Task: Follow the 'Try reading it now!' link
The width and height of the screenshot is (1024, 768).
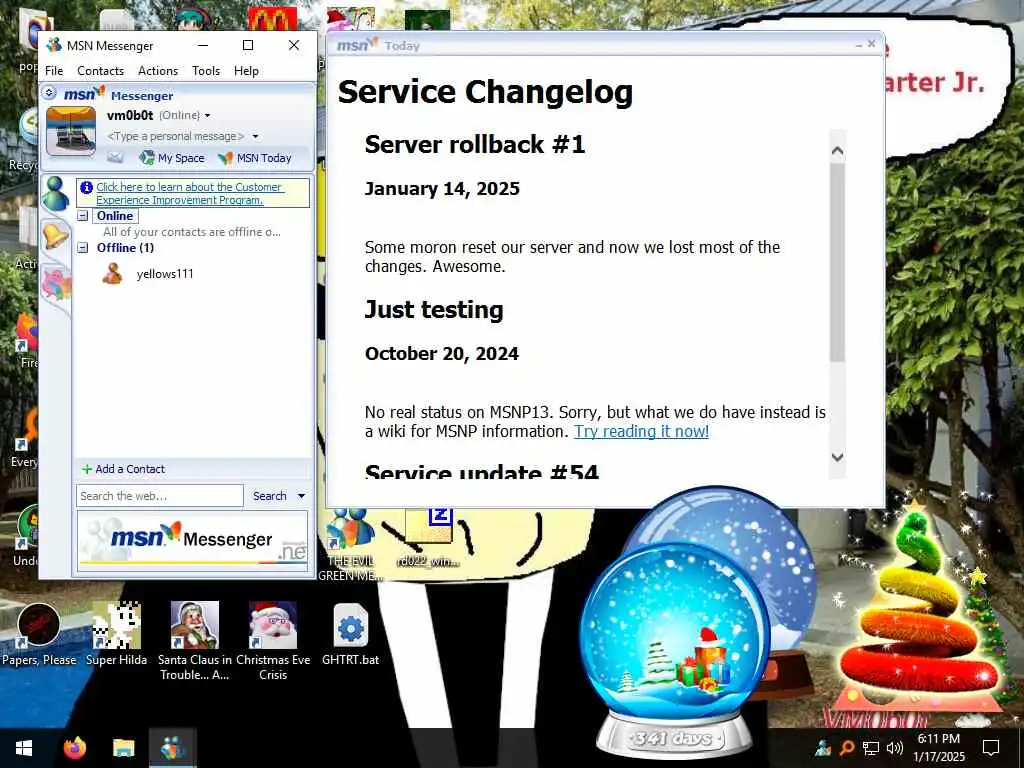Action: click(641, 431)
